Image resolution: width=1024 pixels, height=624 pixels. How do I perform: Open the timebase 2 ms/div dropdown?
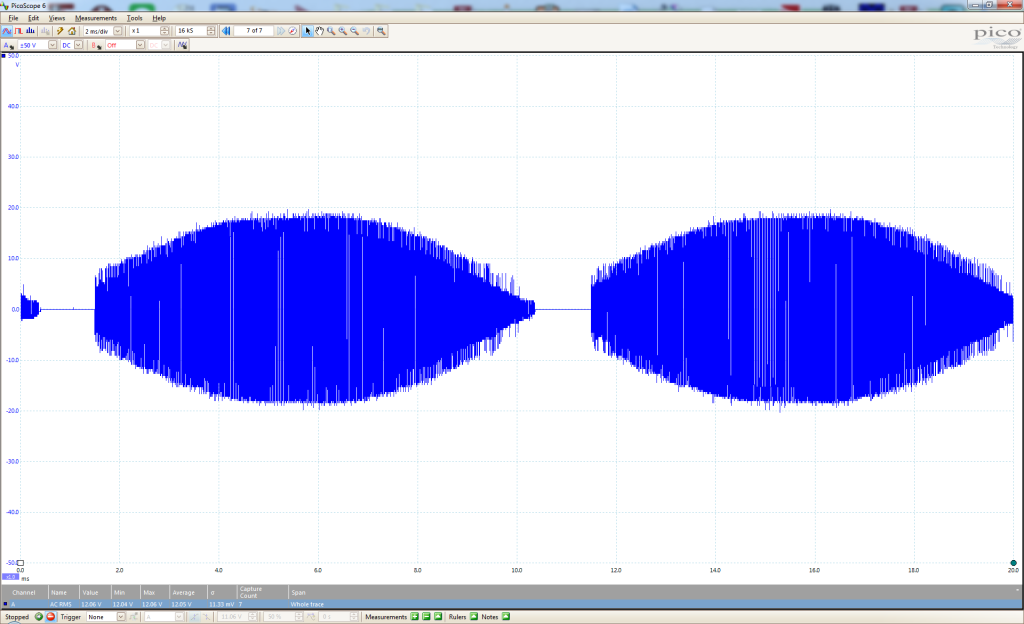pos(118,31)
